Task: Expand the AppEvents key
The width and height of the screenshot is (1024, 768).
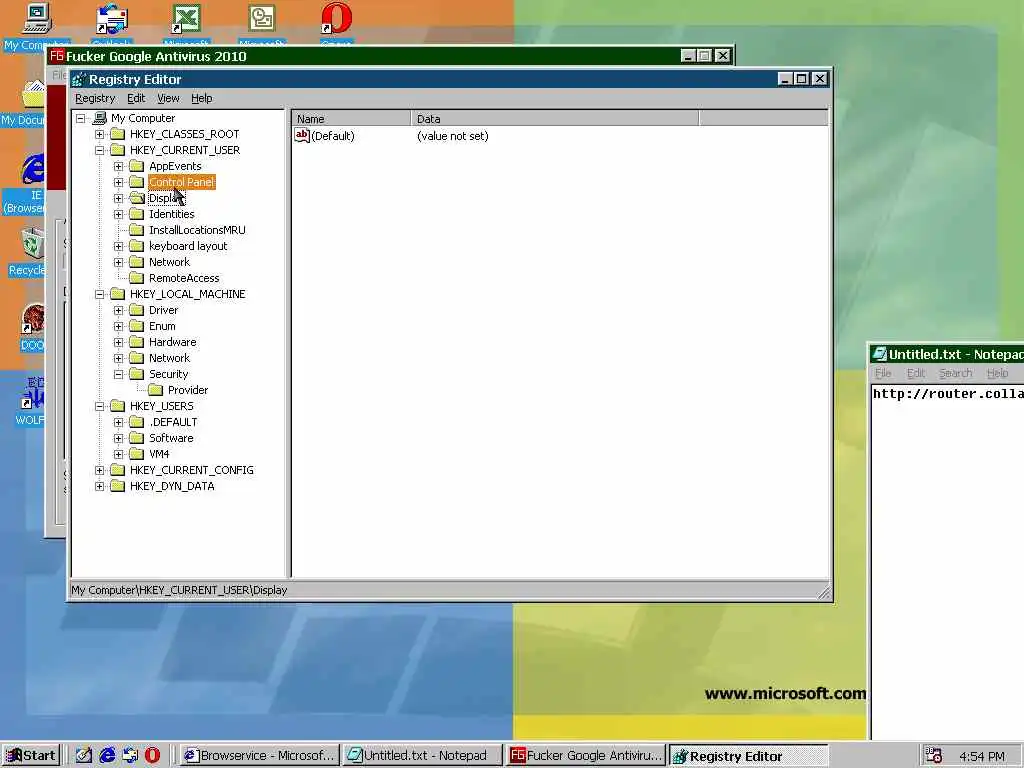Action: pyautogui.click(x=118, y=167)
